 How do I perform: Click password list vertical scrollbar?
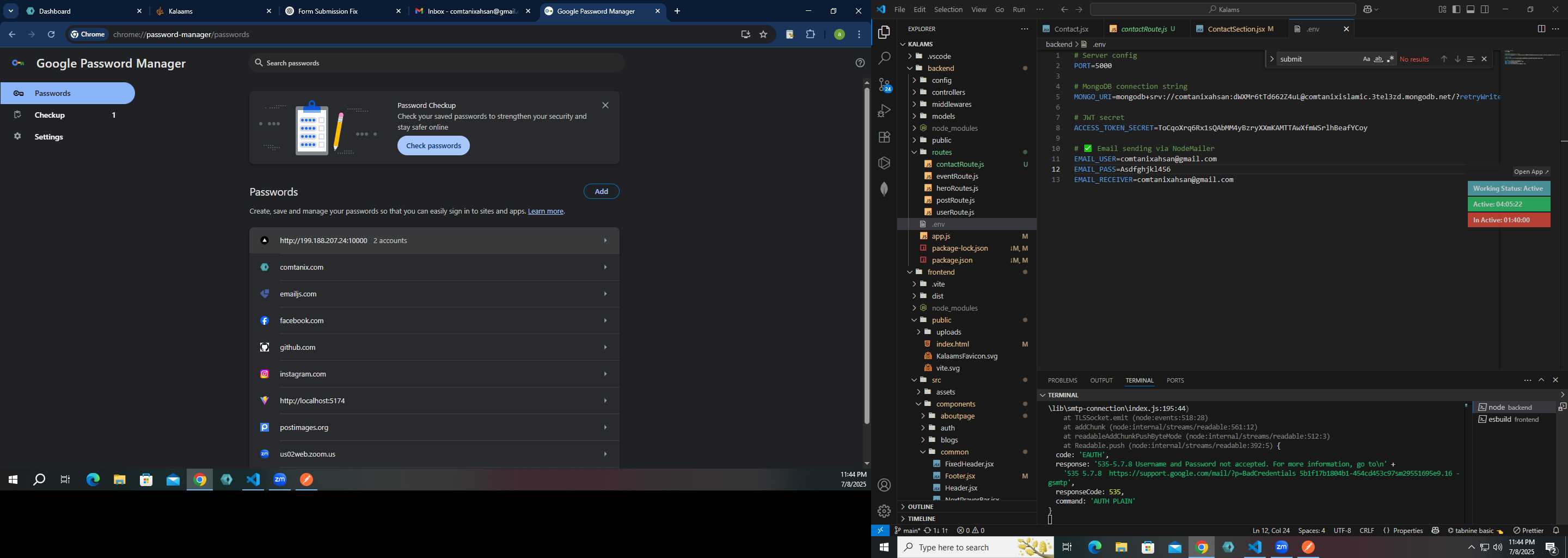click(x=866, y=256)
